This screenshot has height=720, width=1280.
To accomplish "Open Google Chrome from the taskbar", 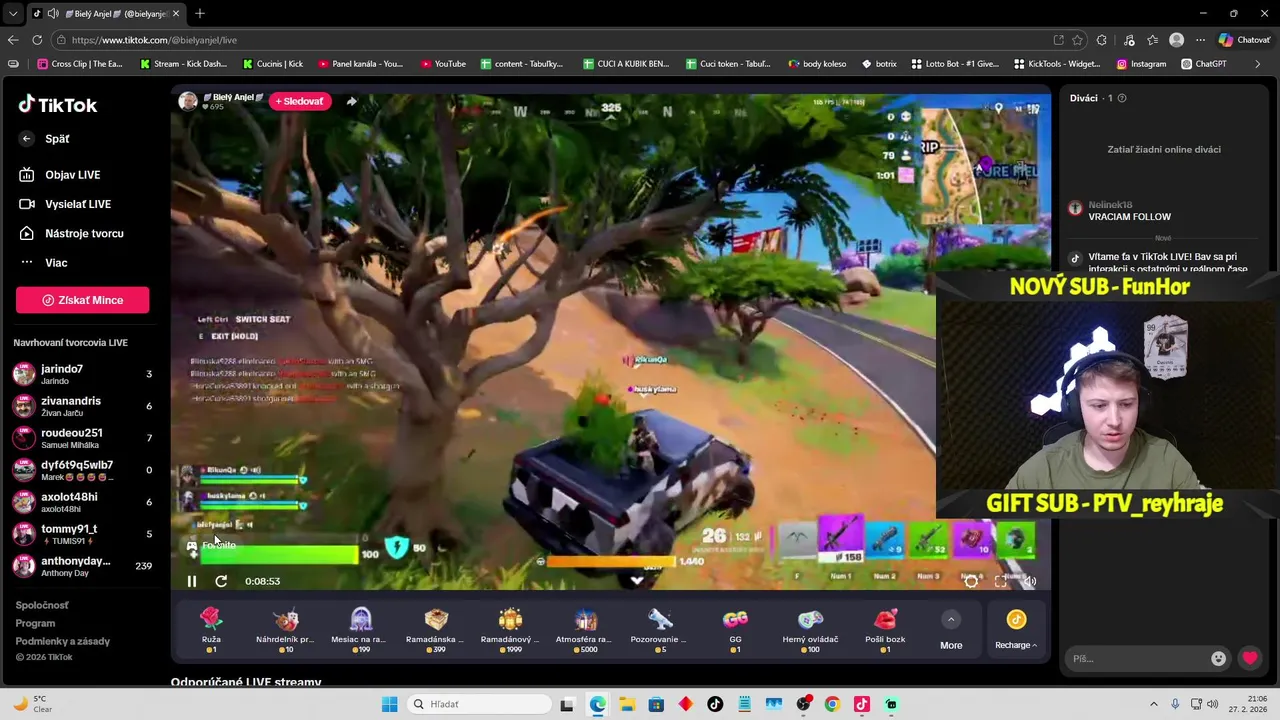I will point(832,704).
